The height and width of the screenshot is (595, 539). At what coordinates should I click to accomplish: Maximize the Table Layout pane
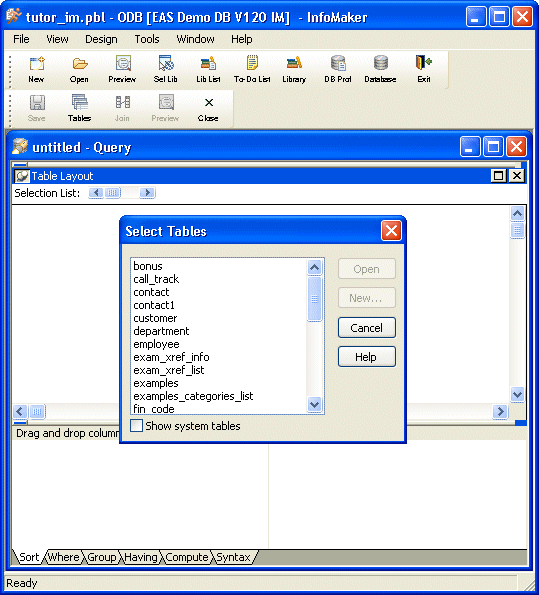[498, 176]
